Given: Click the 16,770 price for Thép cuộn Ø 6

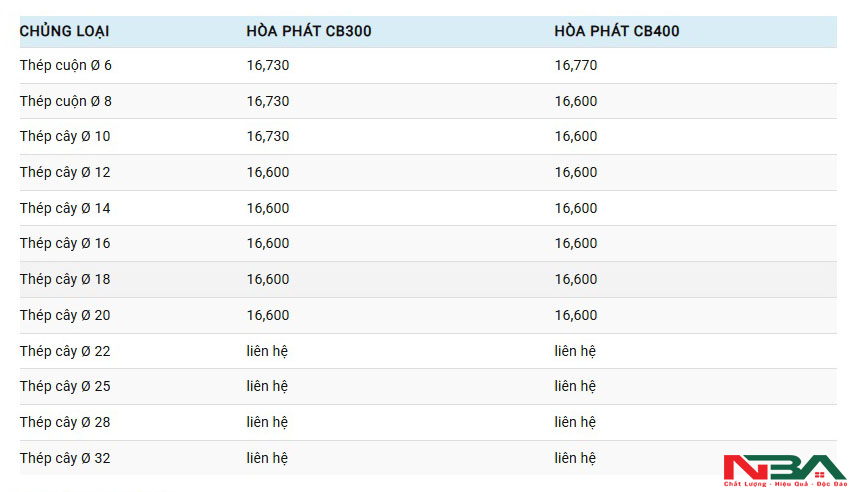Looking at the screenshot, I should click(576, 65).
